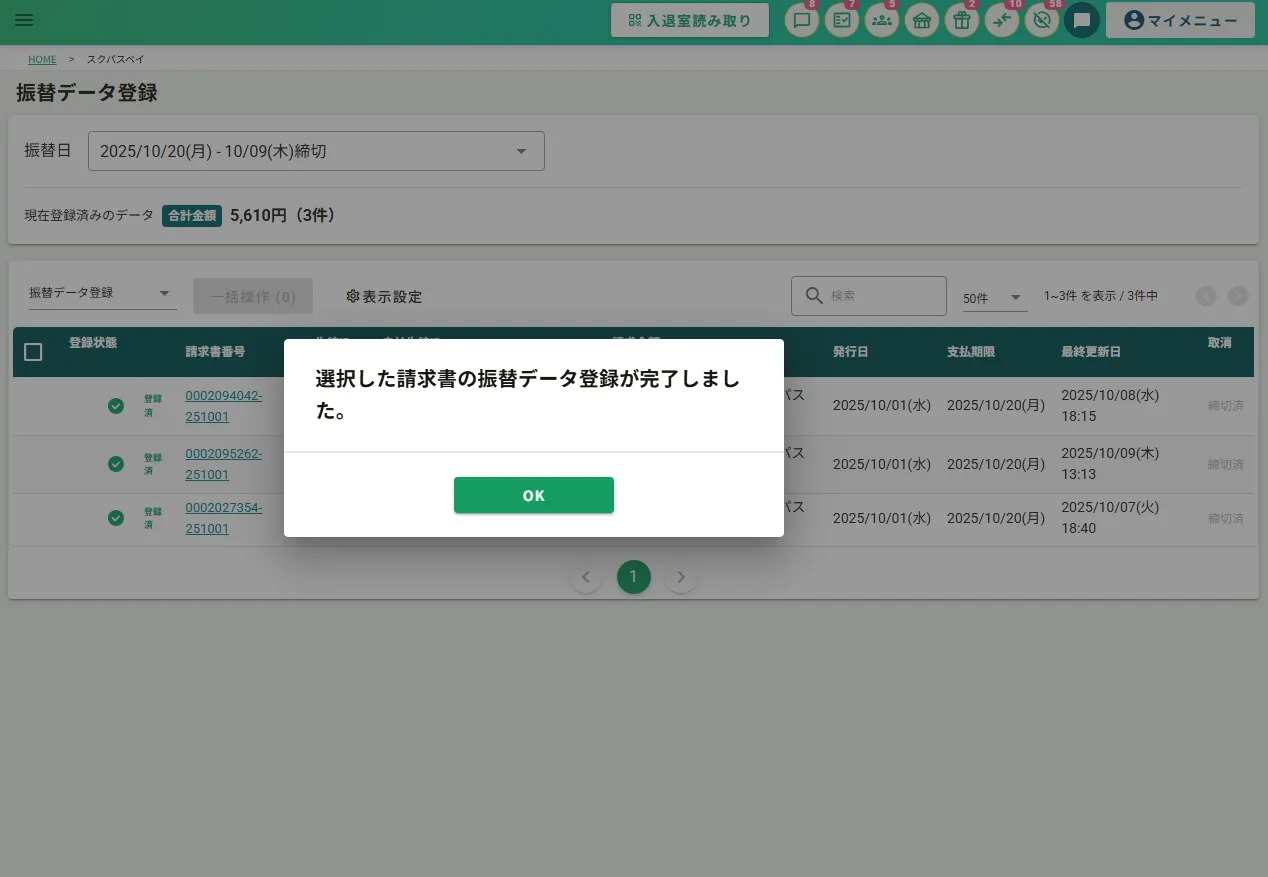The width and height of the screenshot is (1268, 877).
Task: Click the crossed-out circle icon with badge 58
Action: click(1041, 21)
